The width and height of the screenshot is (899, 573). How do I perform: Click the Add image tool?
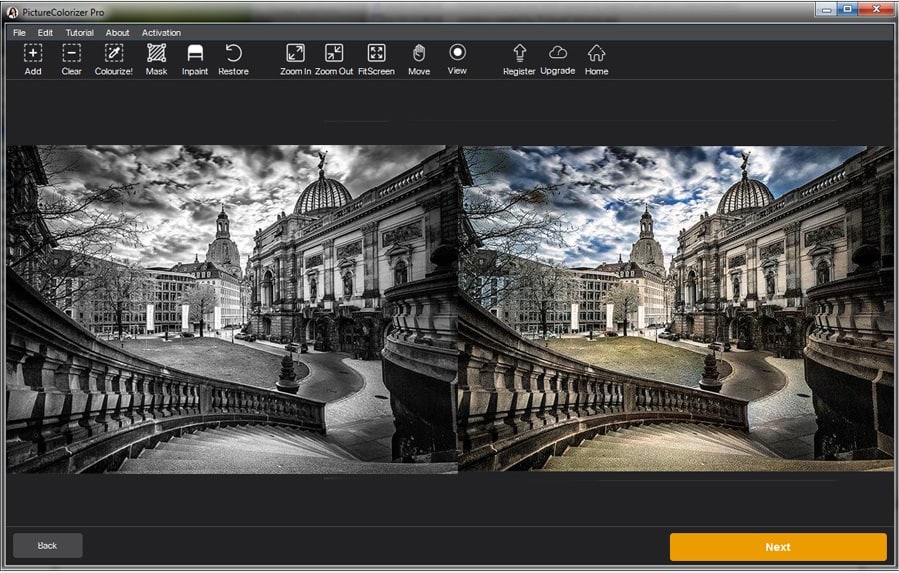(33, 60)
